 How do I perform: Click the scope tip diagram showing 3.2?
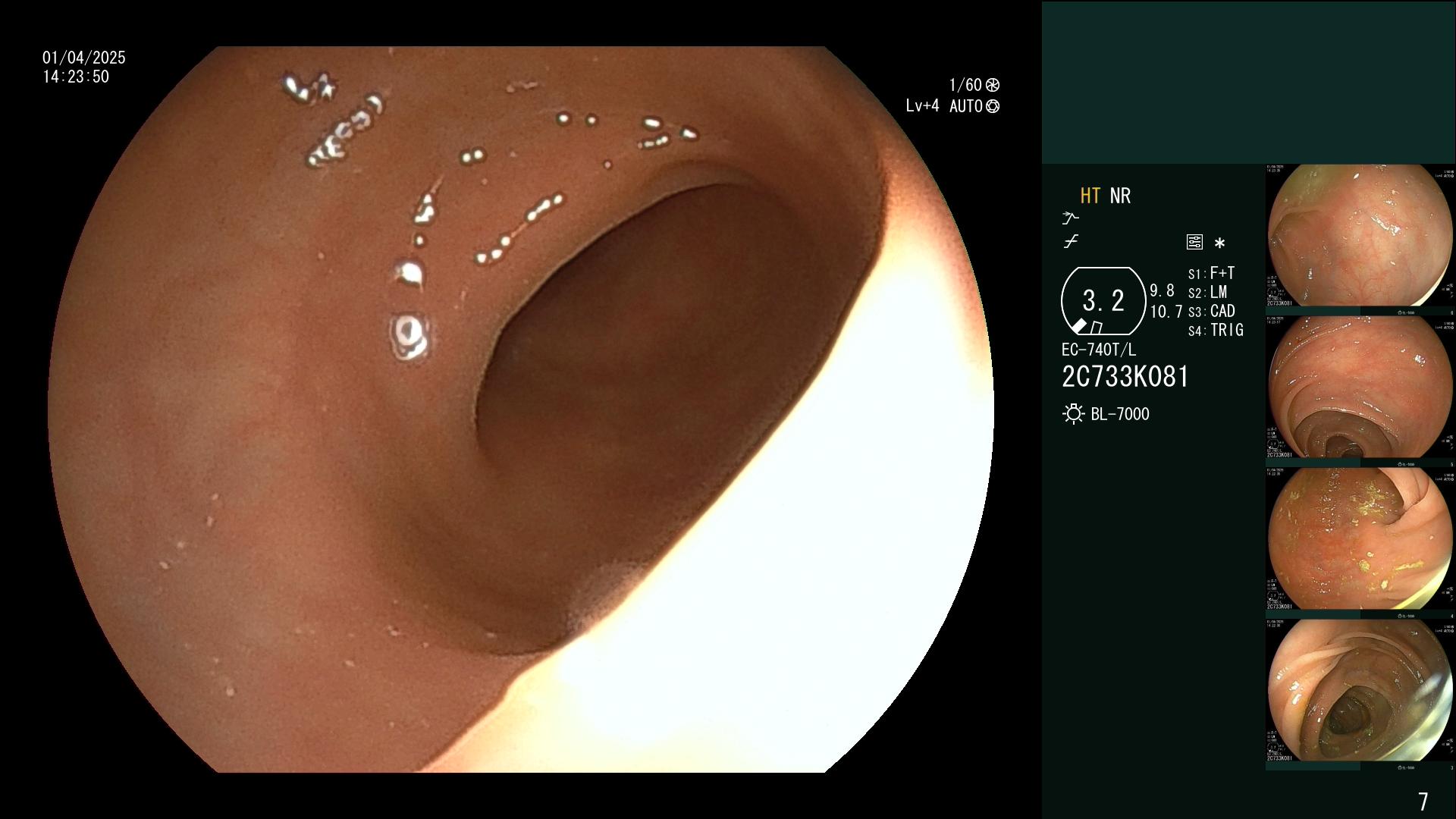pos(1103,301)
